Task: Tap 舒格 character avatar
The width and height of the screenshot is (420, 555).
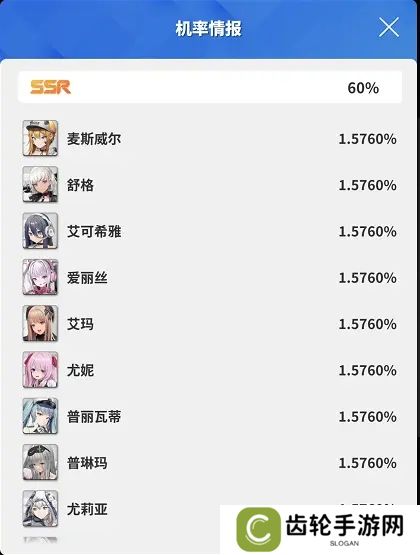Action: (40, 184)
